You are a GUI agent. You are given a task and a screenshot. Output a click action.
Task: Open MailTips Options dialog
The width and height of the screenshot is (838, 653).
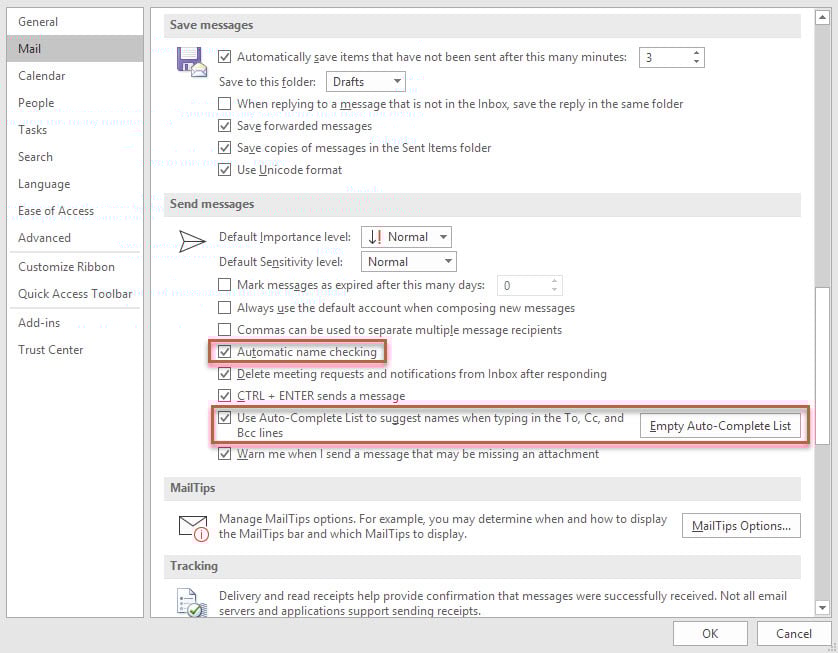coord(741,525)
